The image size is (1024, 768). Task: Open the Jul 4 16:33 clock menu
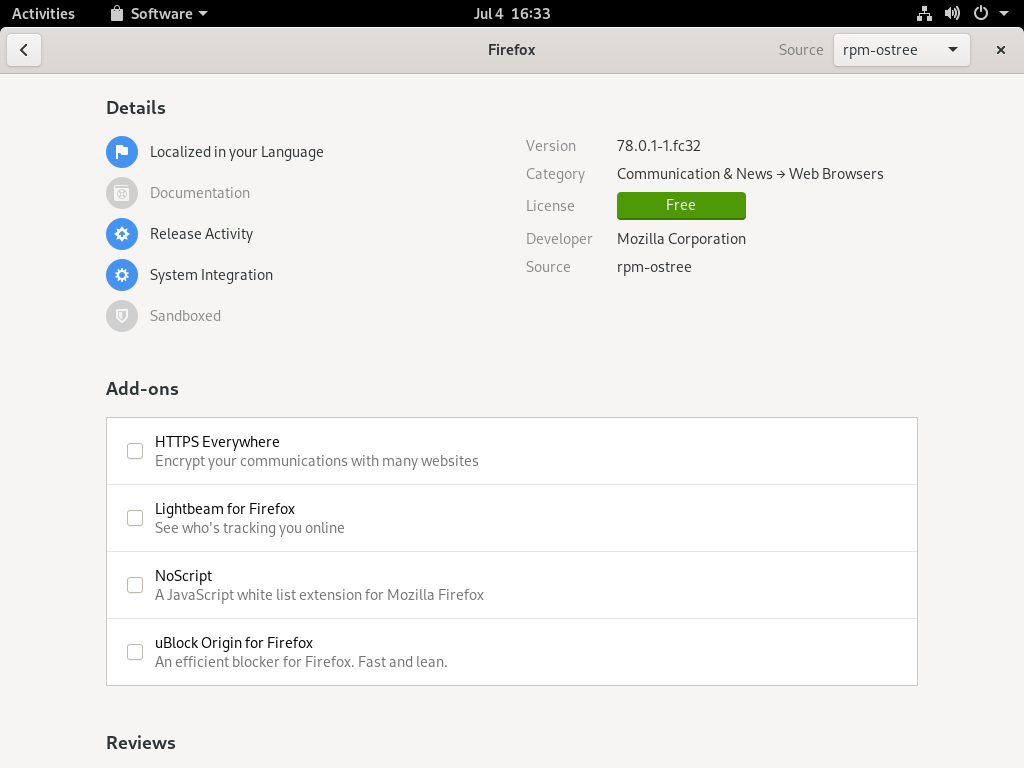tap(511, 14)
